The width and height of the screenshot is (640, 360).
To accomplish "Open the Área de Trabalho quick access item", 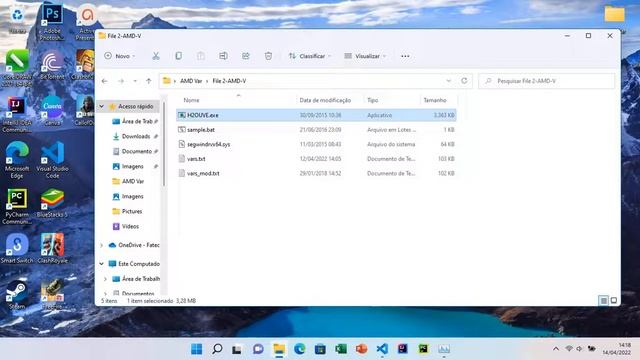I will 136,121.
